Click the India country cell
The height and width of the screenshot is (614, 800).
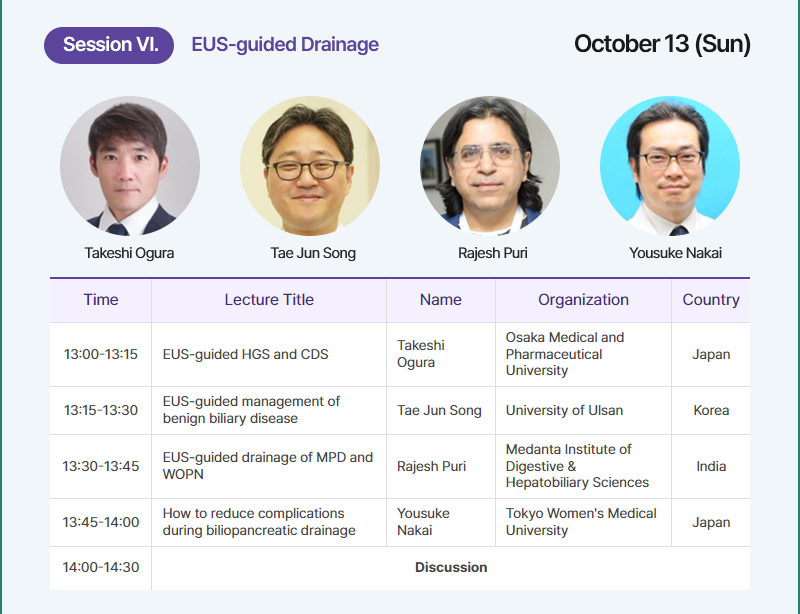tap(711, 466)
